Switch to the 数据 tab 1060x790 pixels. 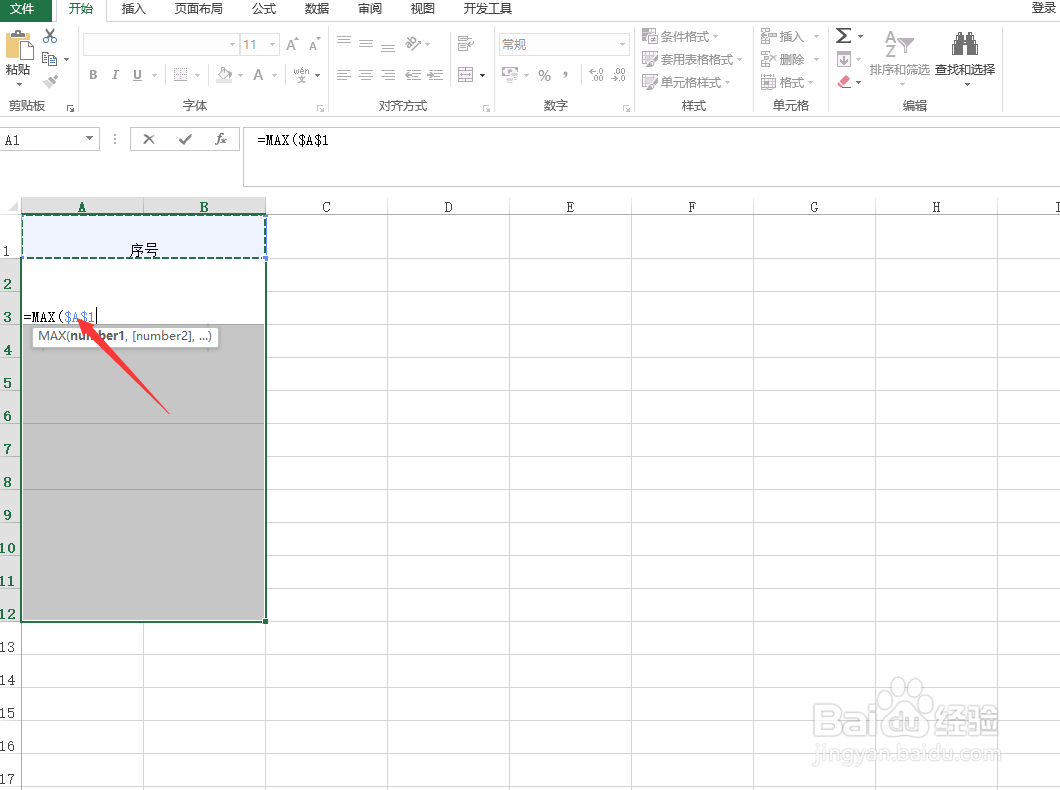coord(316,9)
